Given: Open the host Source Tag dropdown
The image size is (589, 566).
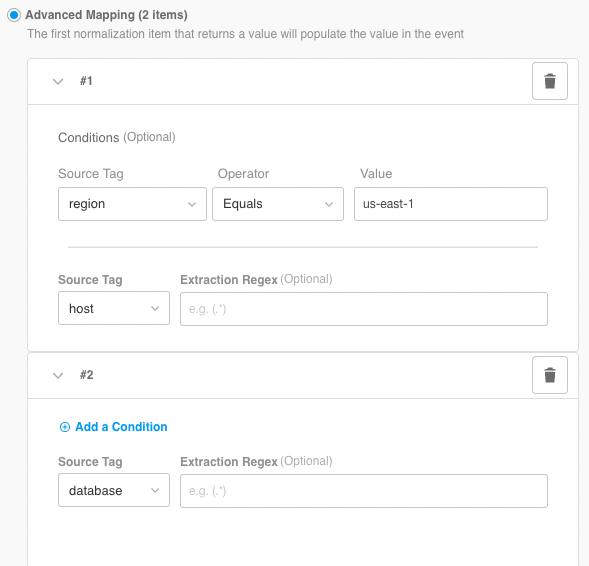Looking at the screenshot, I should (x=114, y=308).
